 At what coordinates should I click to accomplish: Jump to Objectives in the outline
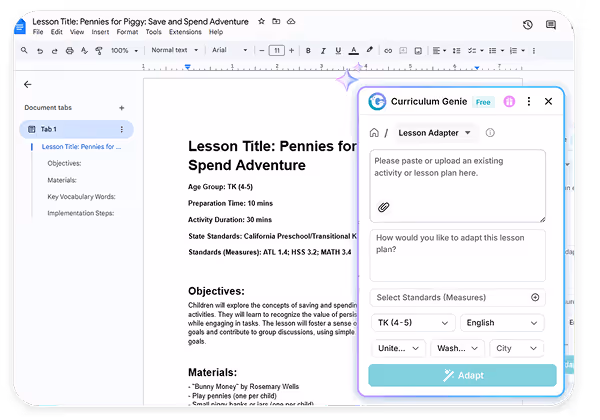pos(64,163)
